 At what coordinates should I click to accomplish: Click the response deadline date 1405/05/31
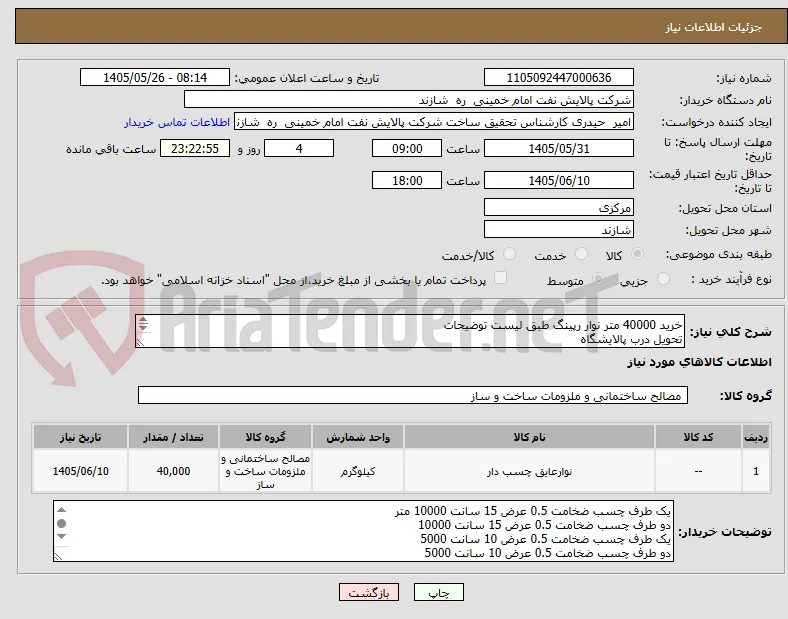[558, 149]
